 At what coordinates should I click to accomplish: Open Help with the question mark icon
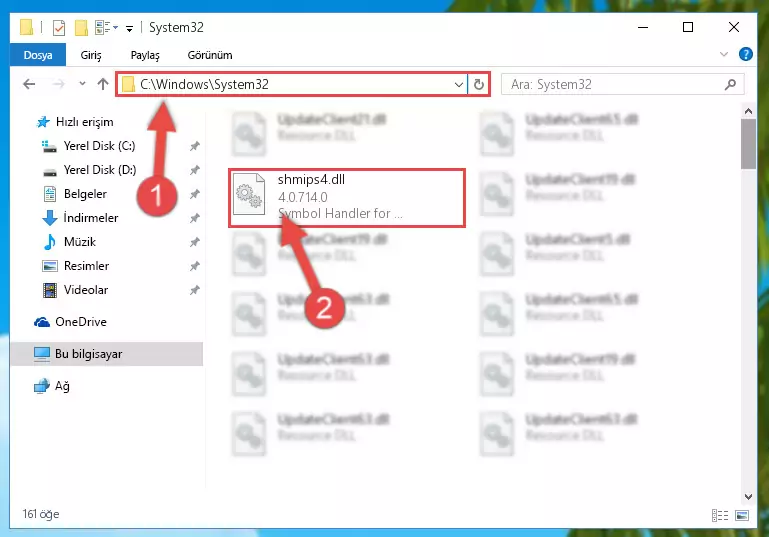point(746,54)
